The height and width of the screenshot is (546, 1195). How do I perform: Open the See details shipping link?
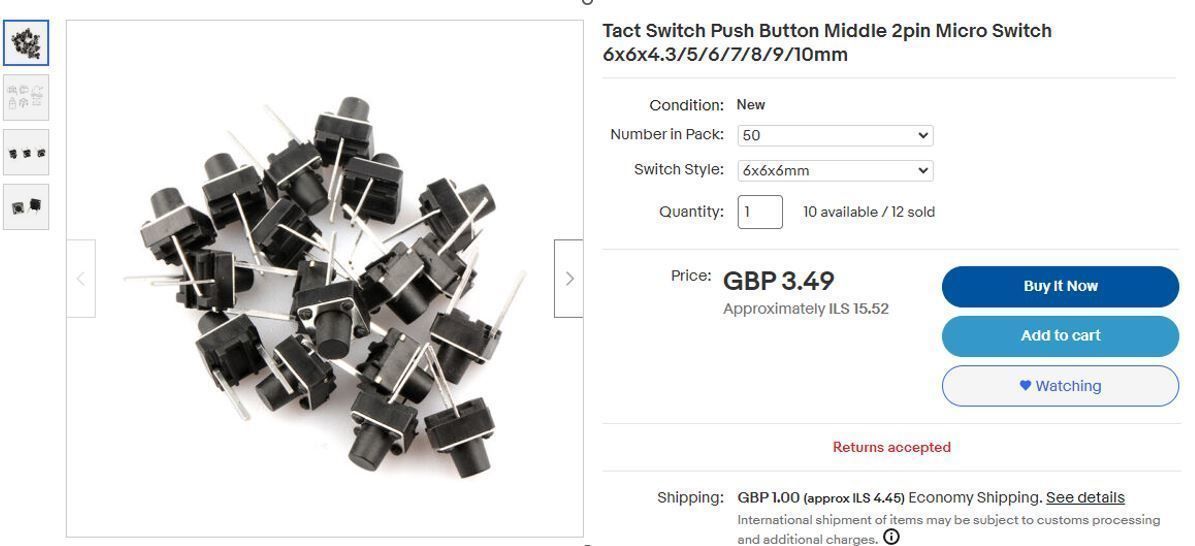pyautogui.click(x=1085, y=498)
